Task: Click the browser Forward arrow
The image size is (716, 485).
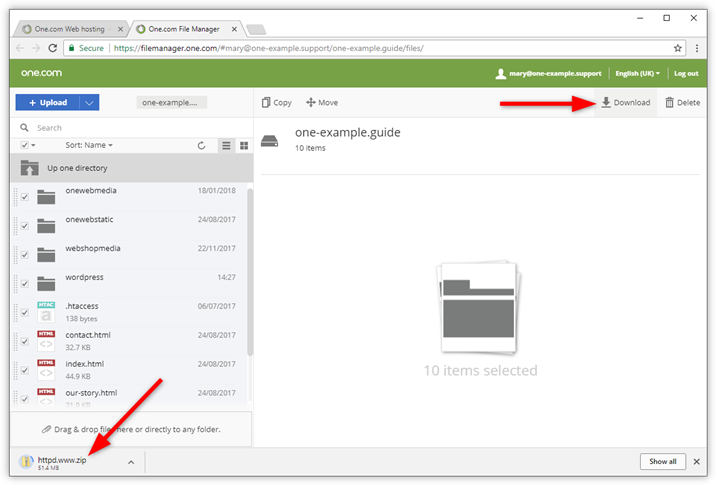Action: click(x=36, y=48)
